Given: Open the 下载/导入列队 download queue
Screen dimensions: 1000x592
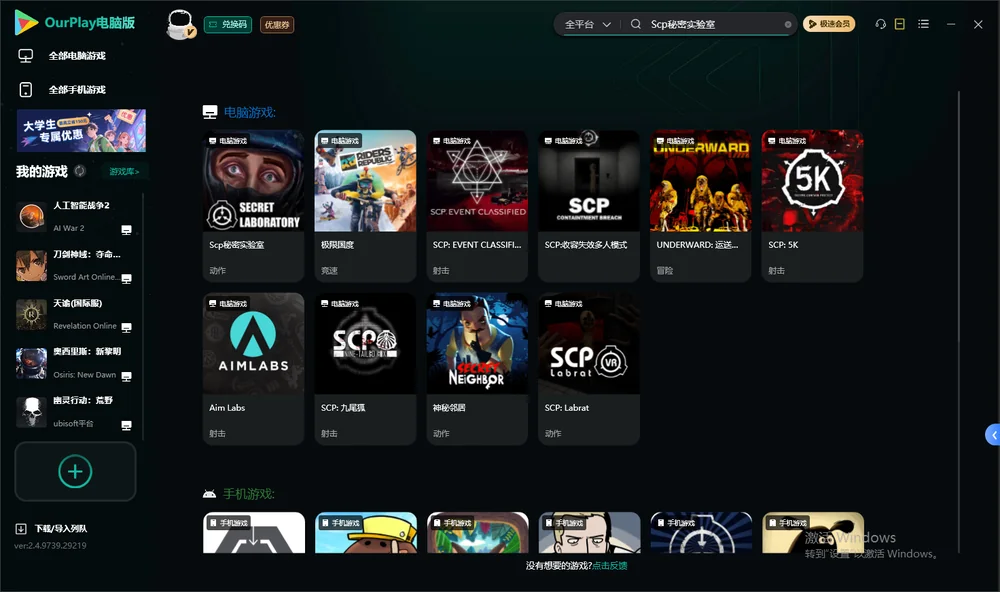Looking at the screenshot, I should (x=61, y=528).
